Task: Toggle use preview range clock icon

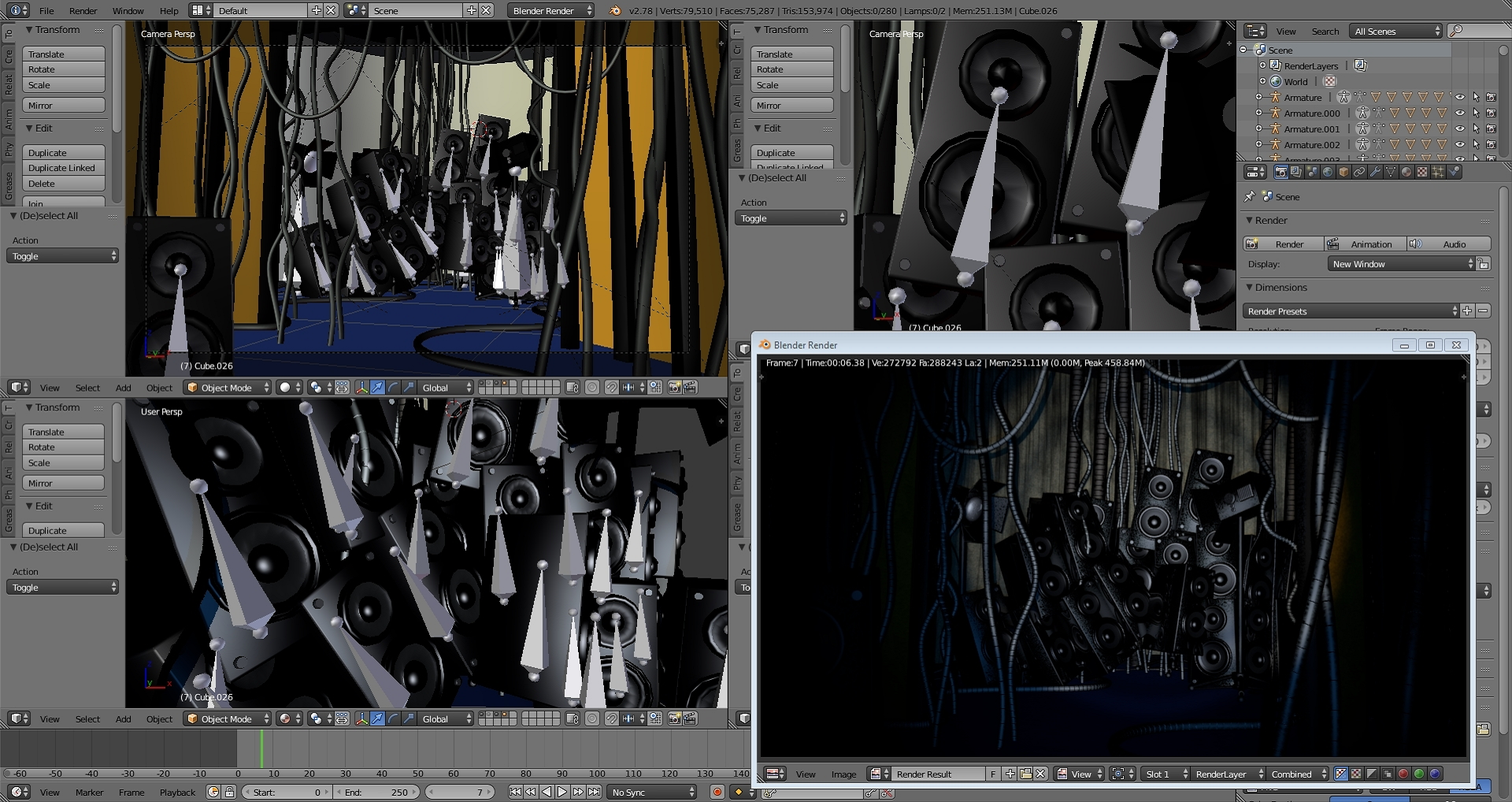Action: (x=213, y=792)
